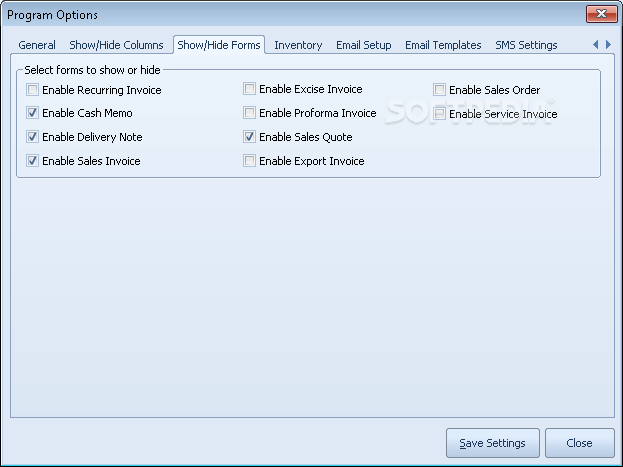The width and height of the screenshot is (623, 467).
Task: Toggle the Enable Sales Quote checkbox
Action: point(250,137)
